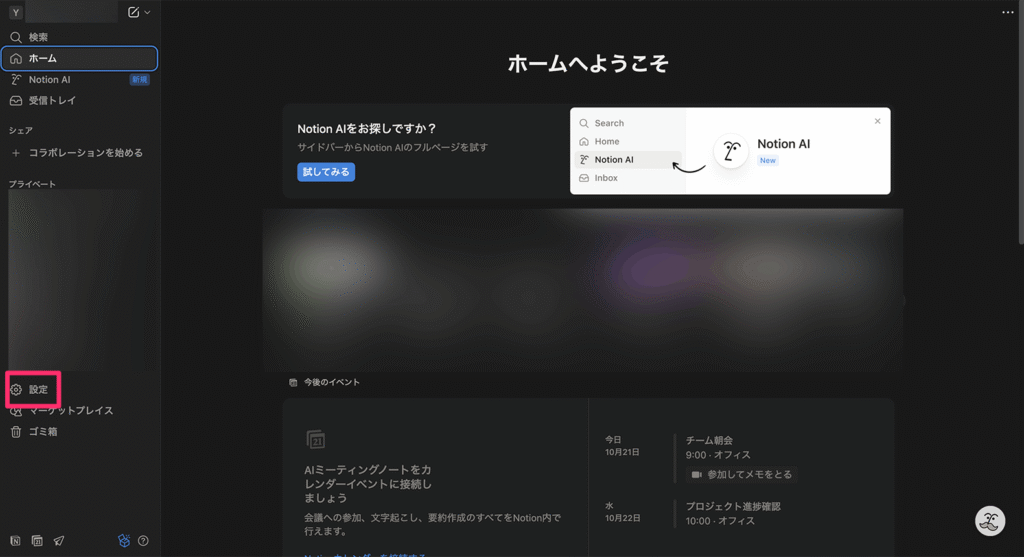Open the three-dot menu at top right
The image size is (1024, 557).
[1008, 12]
